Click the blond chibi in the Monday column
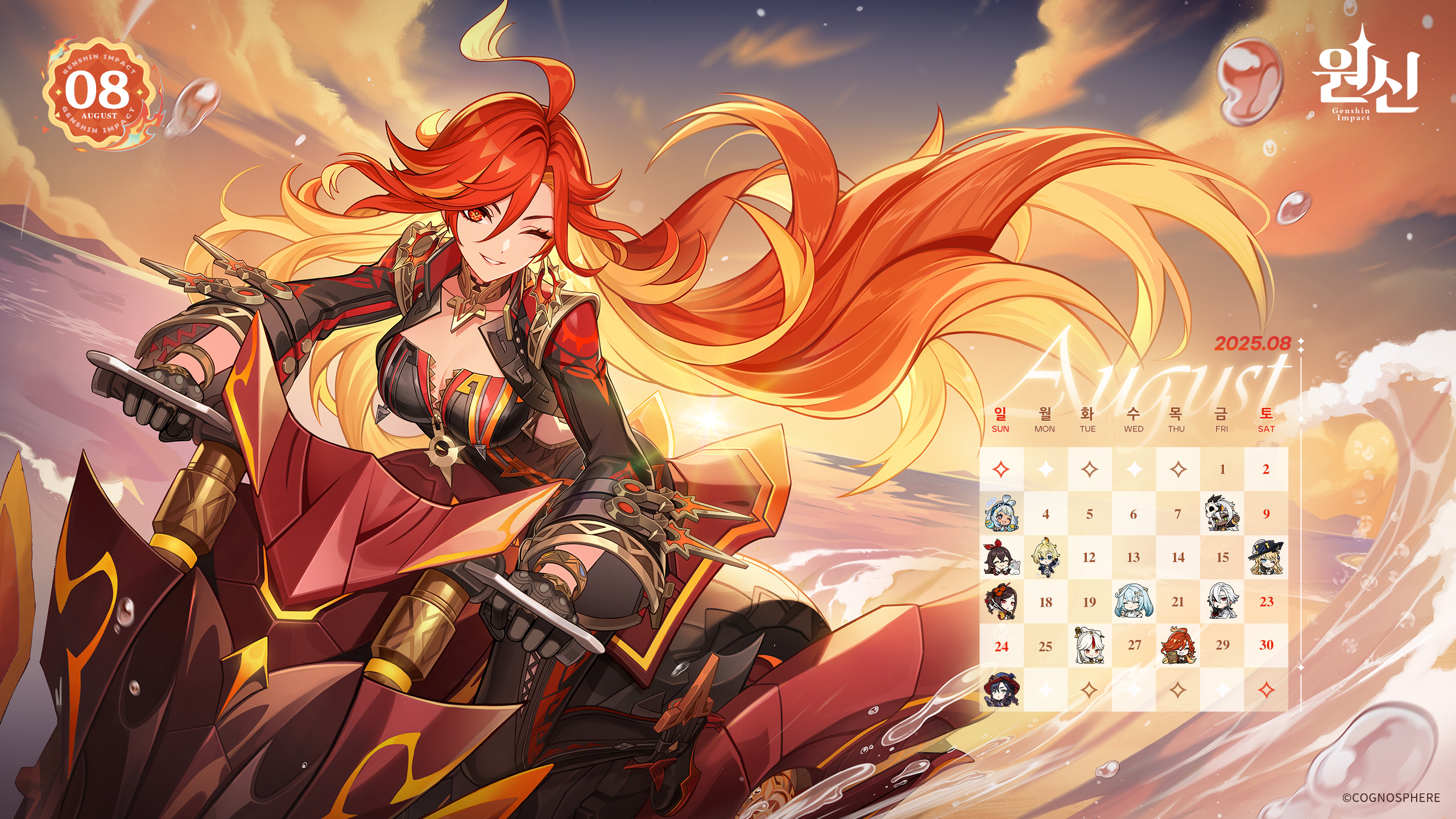This screenshot has height=819, width=1456. click(1045, 557)
